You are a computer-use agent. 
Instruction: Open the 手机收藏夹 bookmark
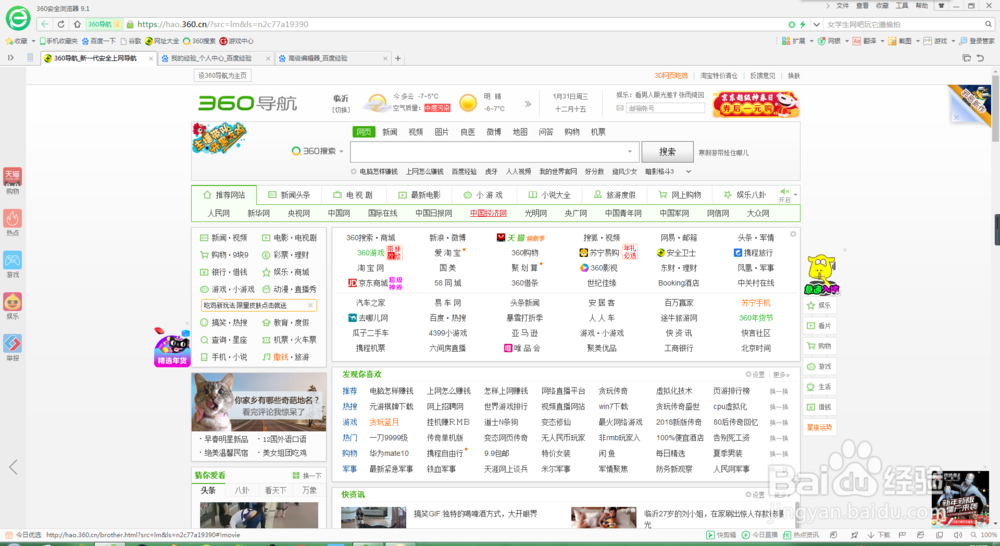[x=59, y=41]
